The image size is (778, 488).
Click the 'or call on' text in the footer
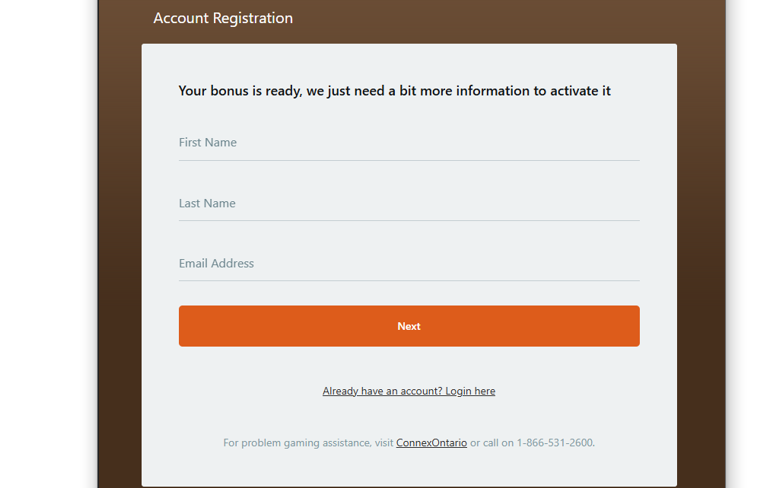[492, 443]
